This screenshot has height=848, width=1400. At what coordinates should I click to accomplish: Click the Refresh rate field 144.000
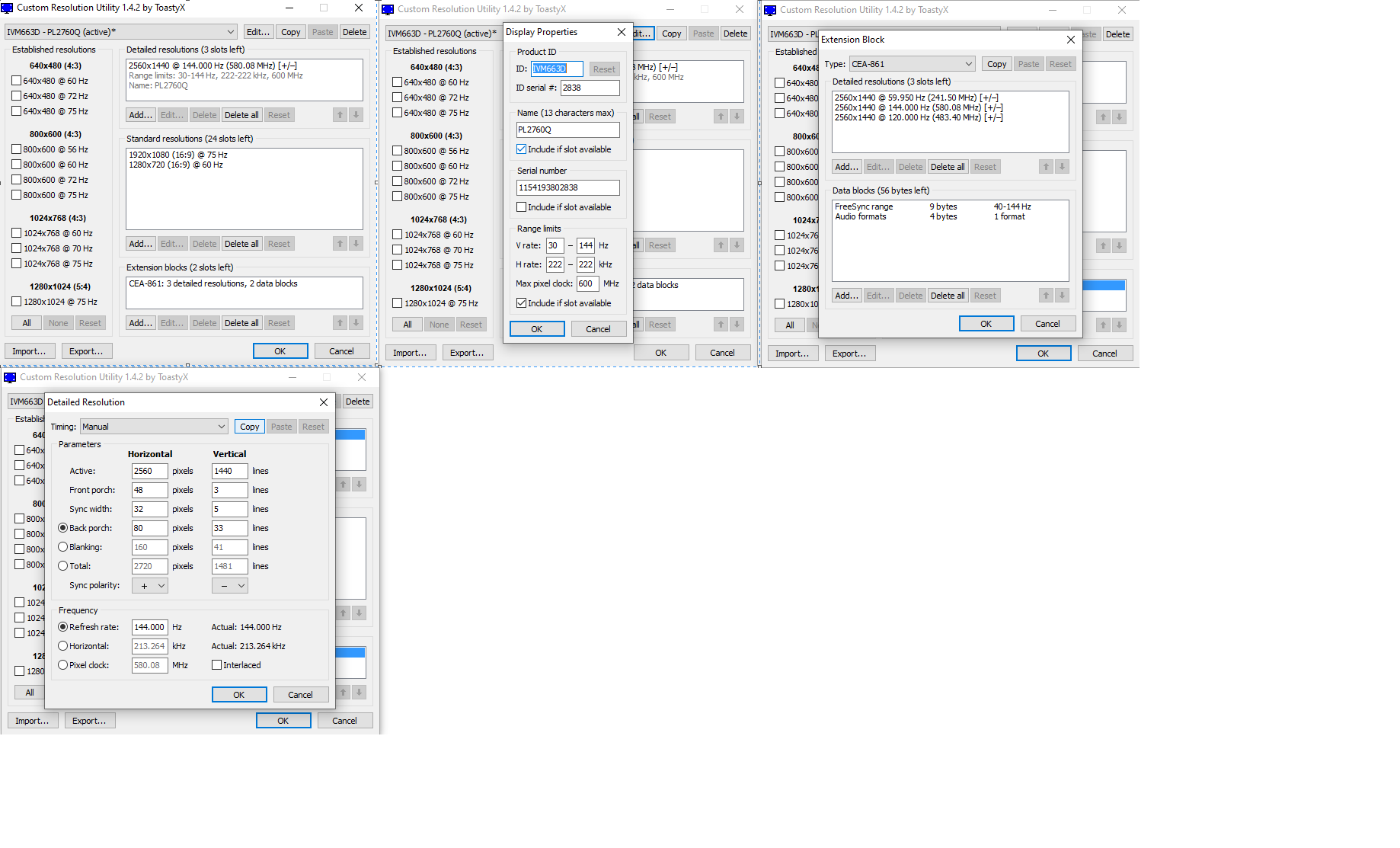click(150, 627)
